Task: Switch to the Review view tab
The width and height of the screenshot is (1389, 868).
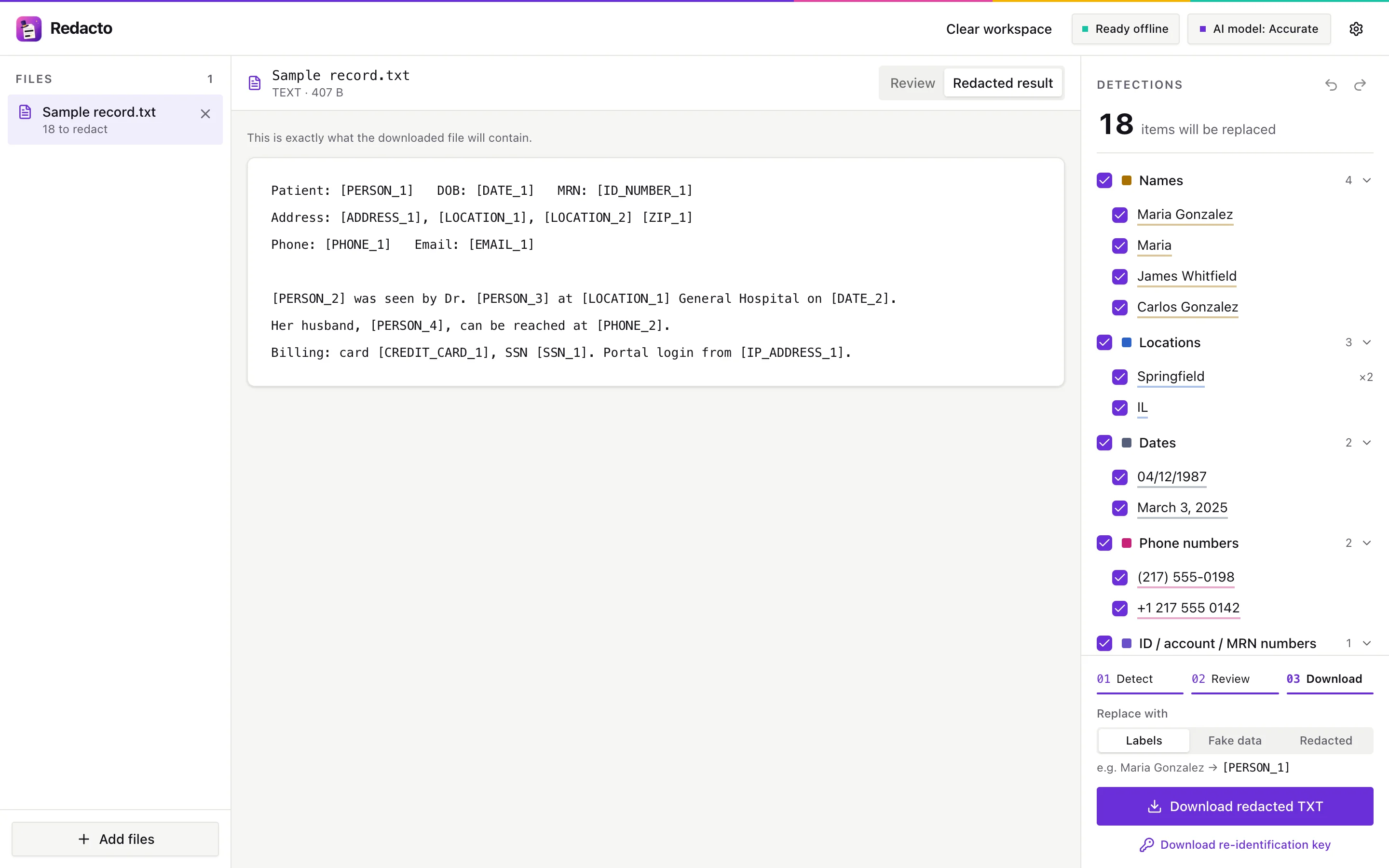Action: [912, 83]
